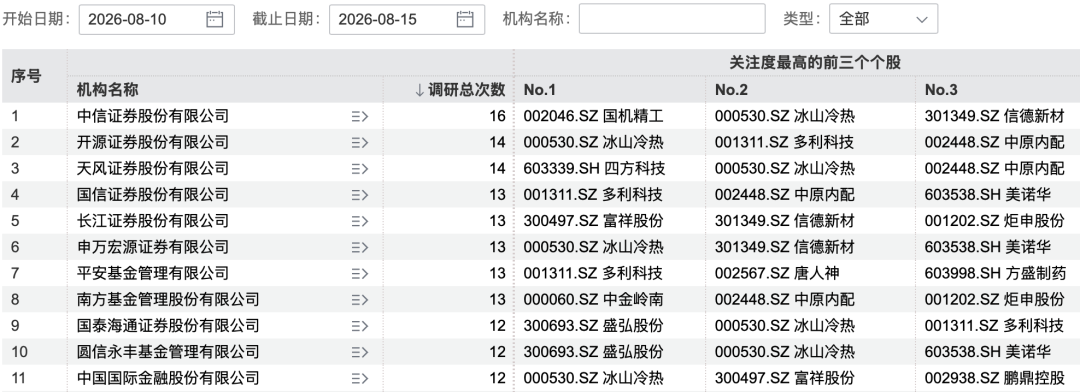
Task: Open details icon for 天风证券股份有限公司
Action: pos(360,169)
